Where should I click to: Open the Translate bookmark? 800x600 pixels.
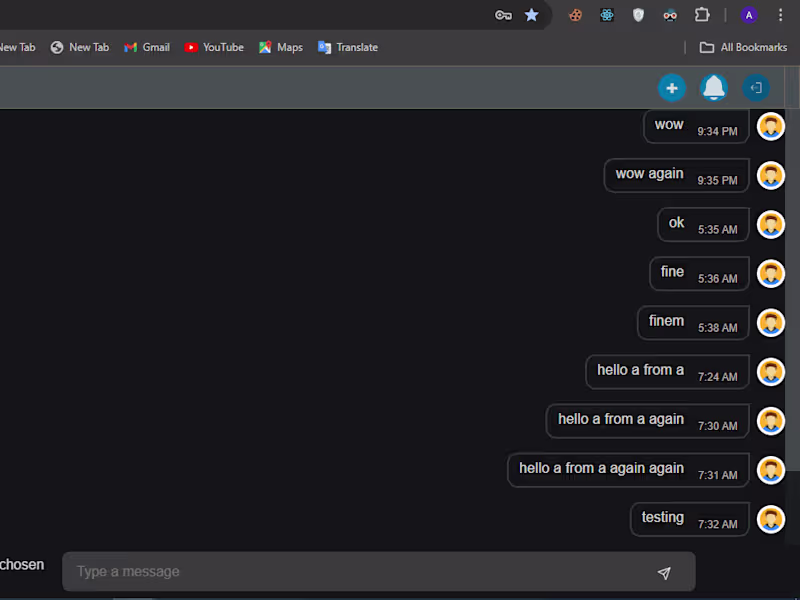point(348,47)
